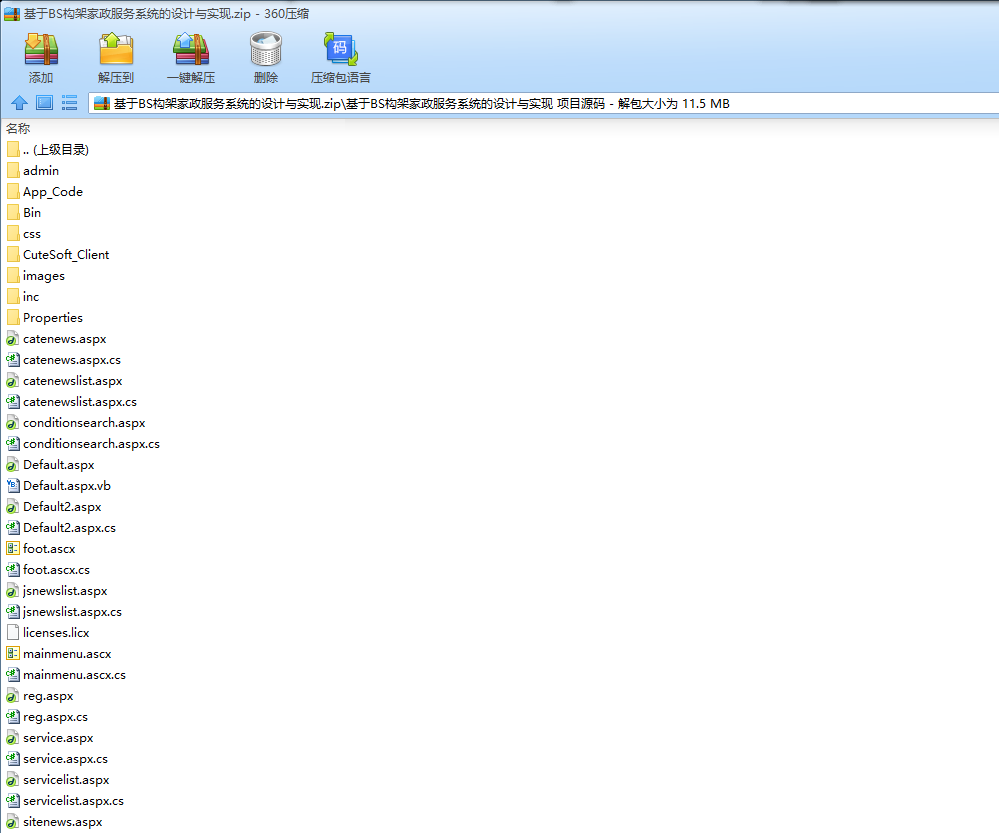Select the Bin folder icon
Screen dimensions: 999x833
coord(13,213)
